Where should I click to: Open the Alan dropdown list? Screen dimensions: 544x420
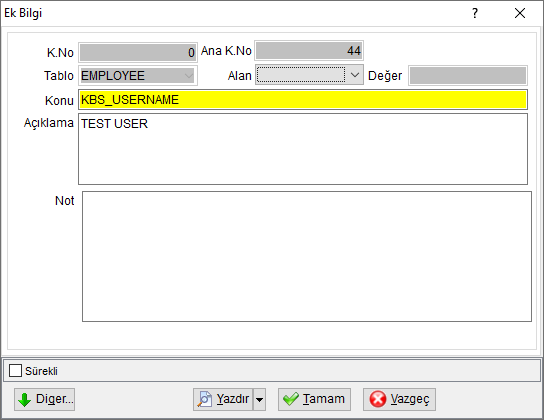coord(355,75)
